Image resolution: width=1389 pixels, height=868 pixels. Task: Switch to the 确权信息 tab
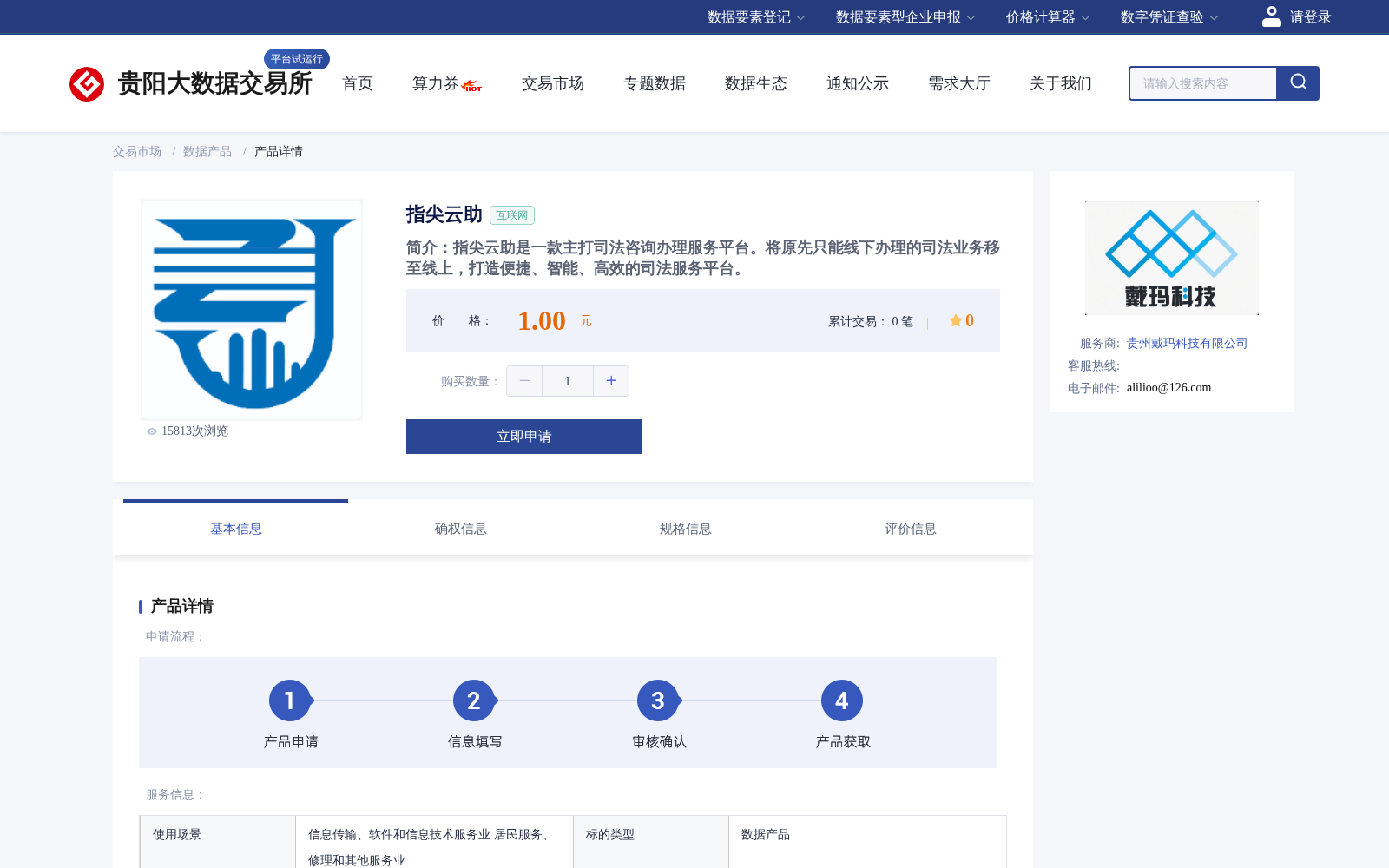[x=461, y=529]
